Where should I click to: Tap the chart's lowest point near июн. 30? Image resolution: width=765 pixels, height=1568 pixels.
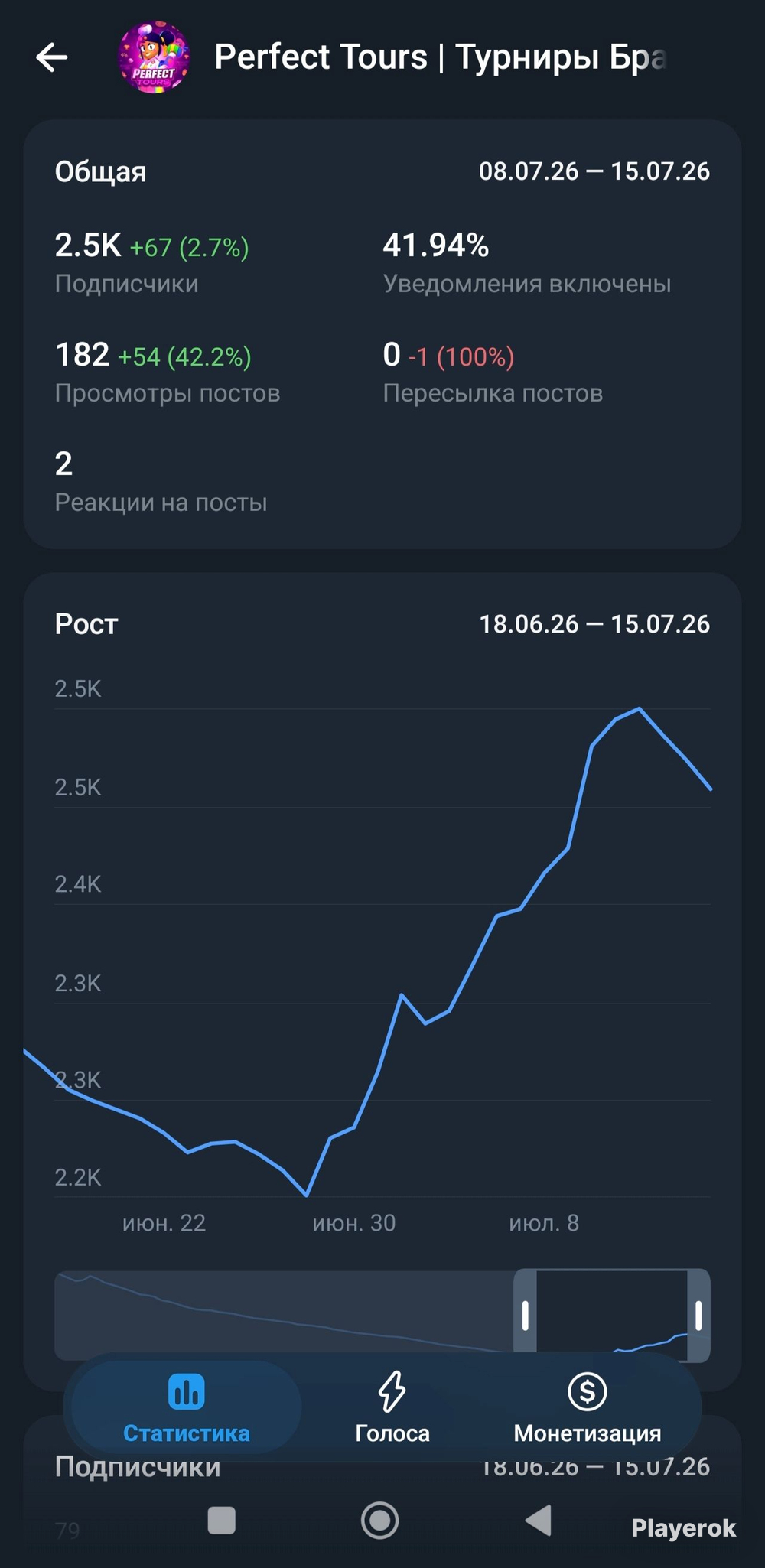click(307, 1195)
